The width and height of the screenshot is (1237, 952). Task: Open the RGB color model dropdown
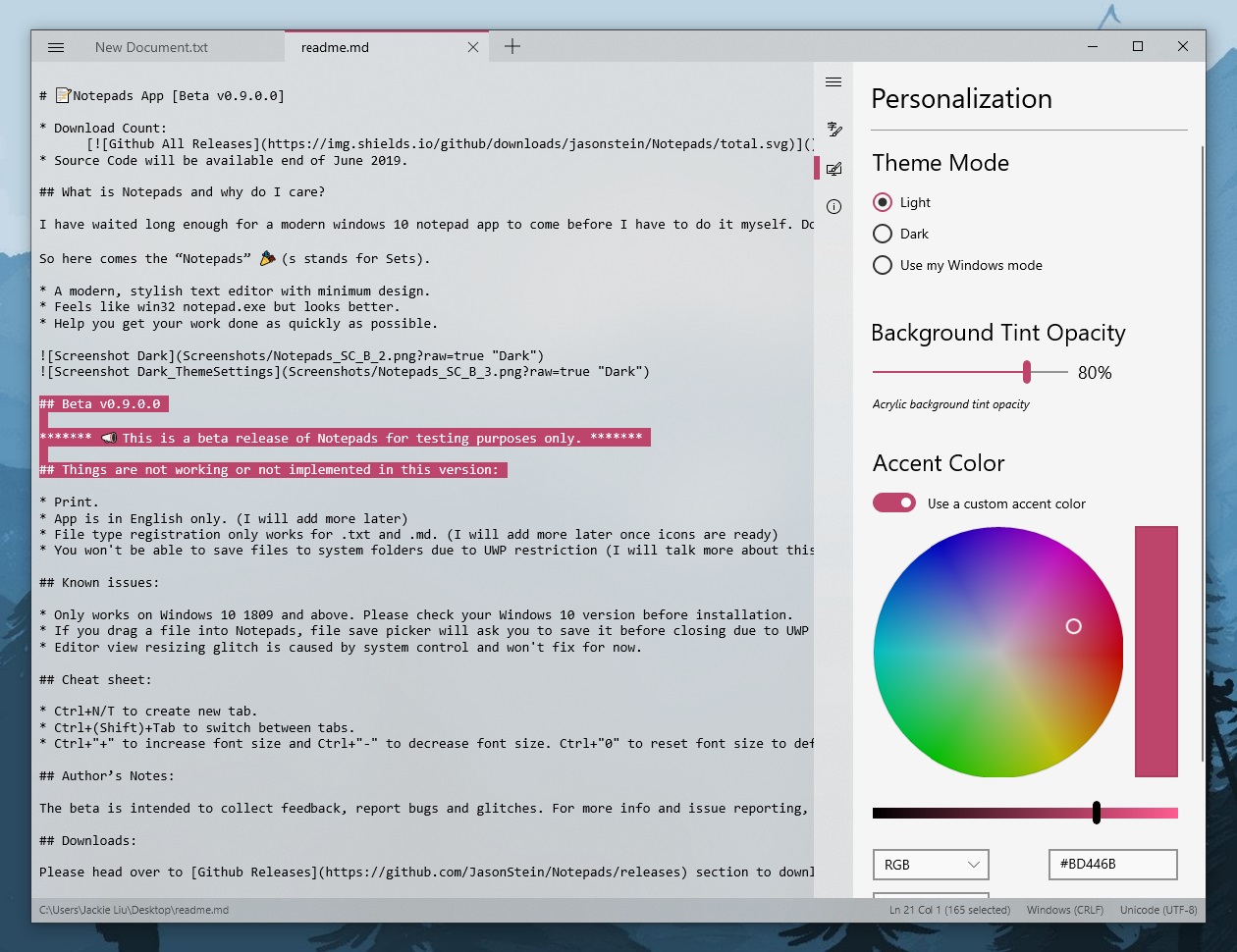coord(931,865)
